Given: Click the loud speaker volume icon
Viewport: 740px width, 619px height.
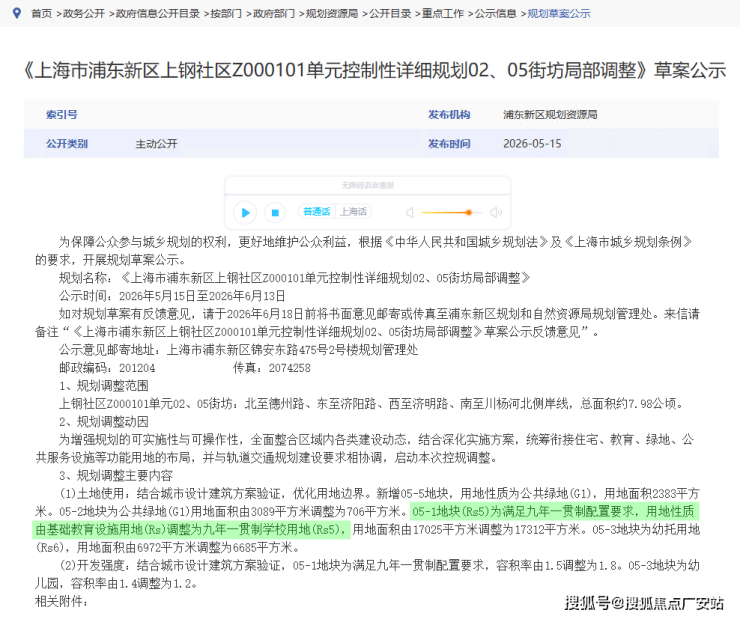Looking at the screenshot, I should click(x=496, y=213).
